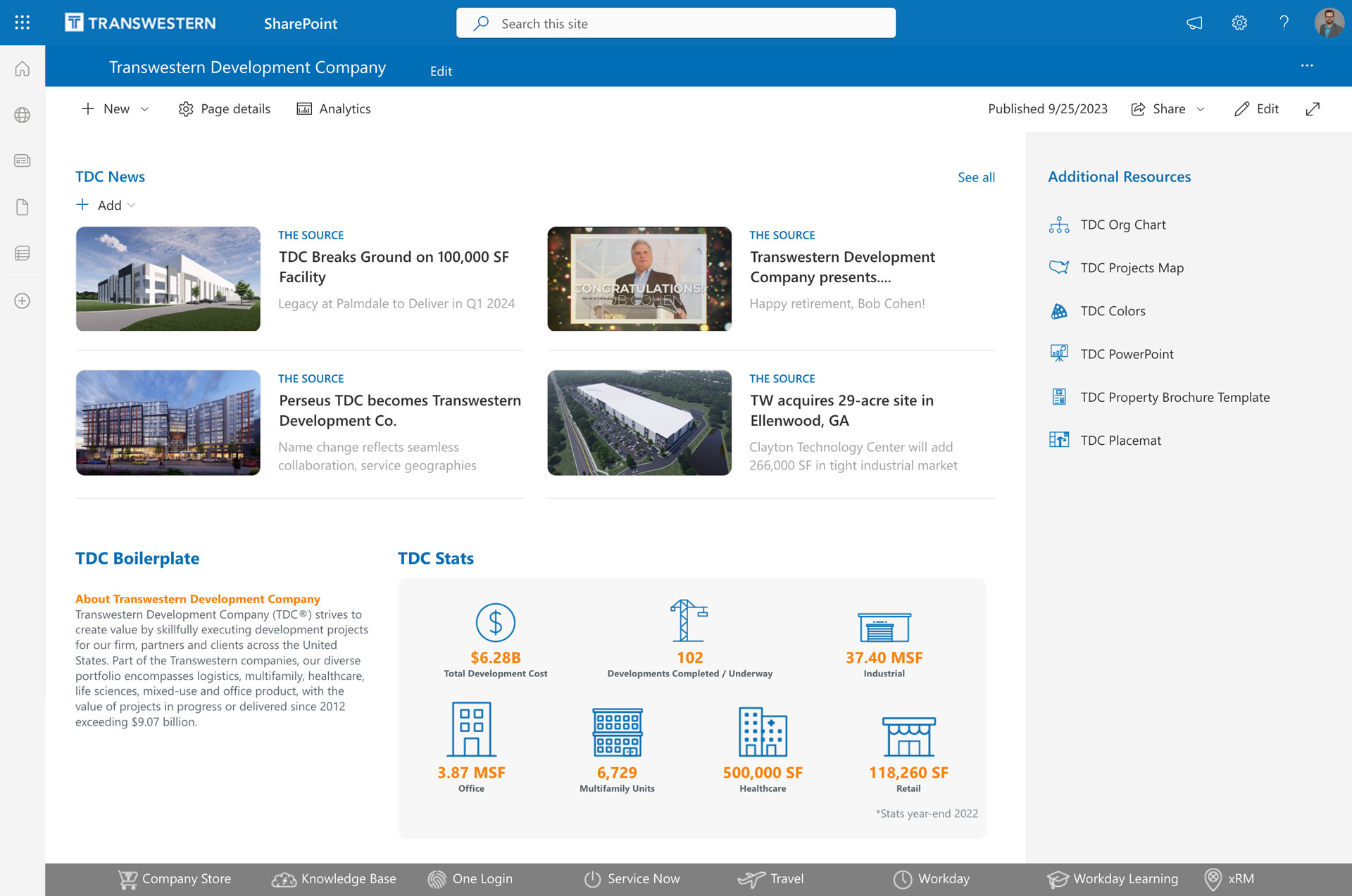Image resolution: width=1352 pixels, height=896 pixels.
Task: Open 'Transwestern Development Company presents....' article
Action: [x=842, y=267]
